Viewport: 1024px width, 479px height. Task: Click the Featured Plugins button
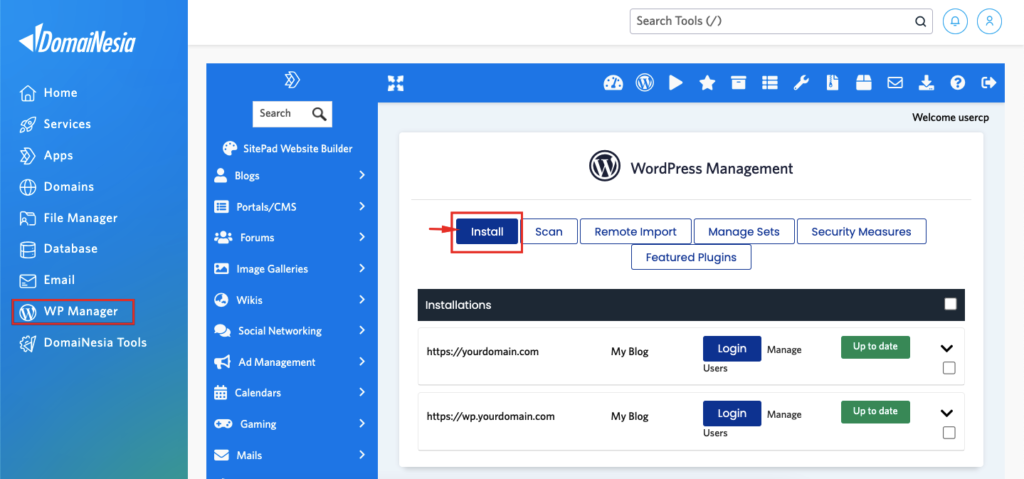[x=691, y=257]
